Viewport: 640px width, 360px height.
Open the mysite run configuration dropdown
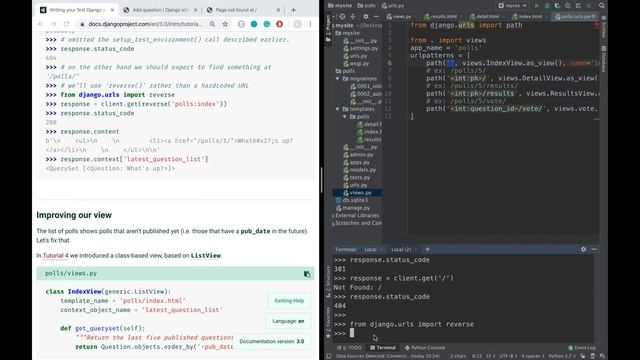(512, 6)
